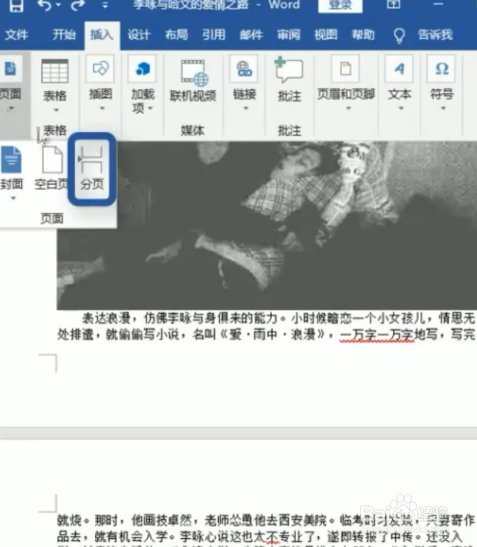
Task: Open the 布局 tab
Action: 176,35
